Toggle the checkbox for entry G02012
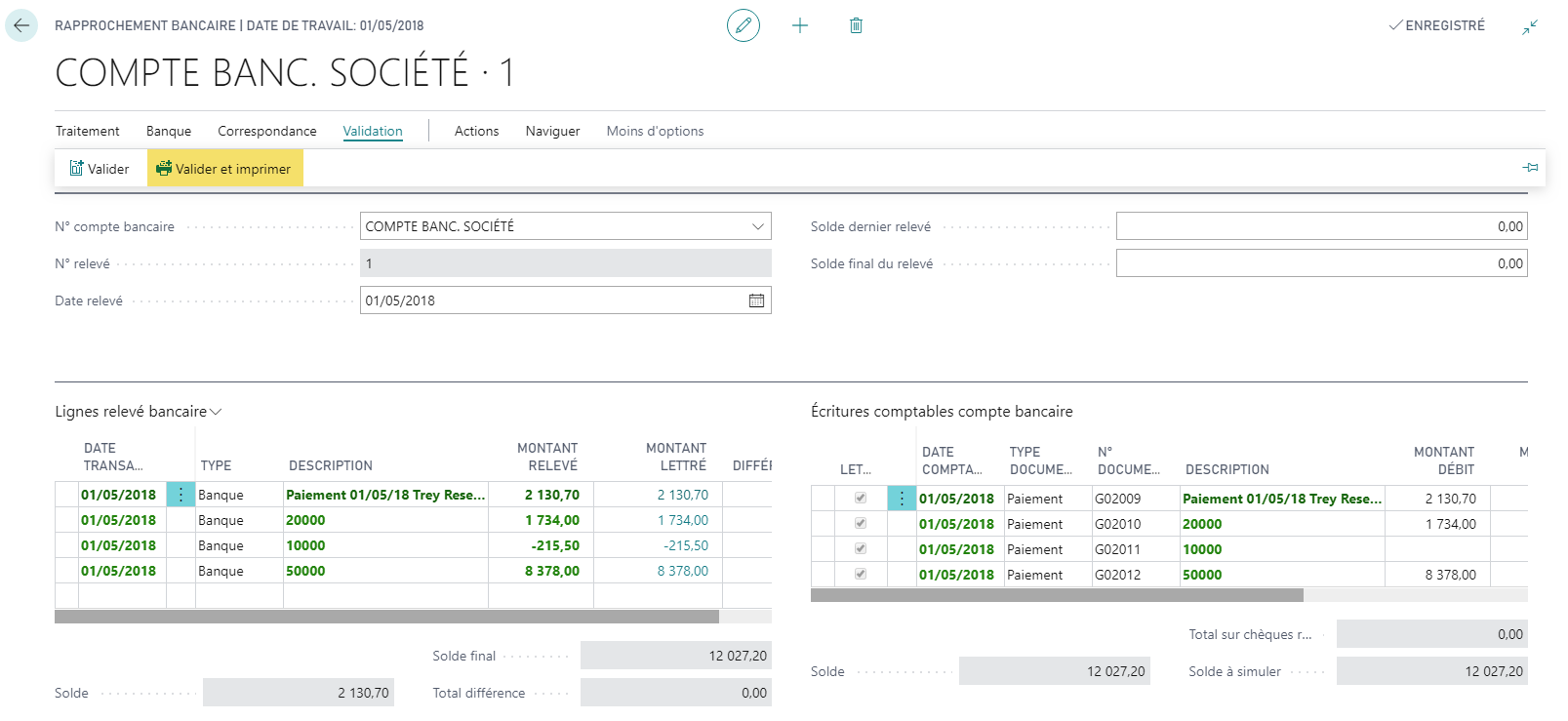 coord(861,575)
